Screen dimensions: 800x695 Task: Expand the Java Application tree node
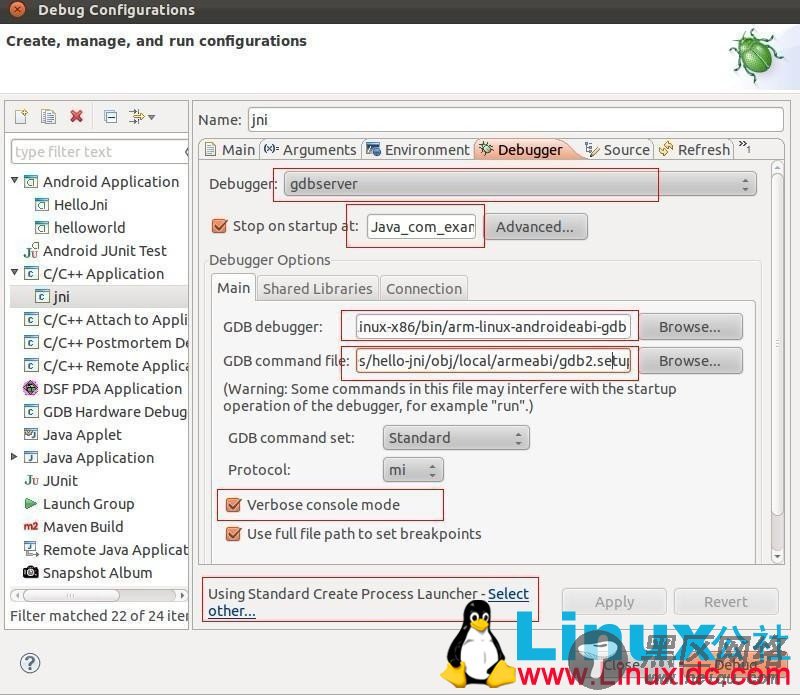click(14, 456)
